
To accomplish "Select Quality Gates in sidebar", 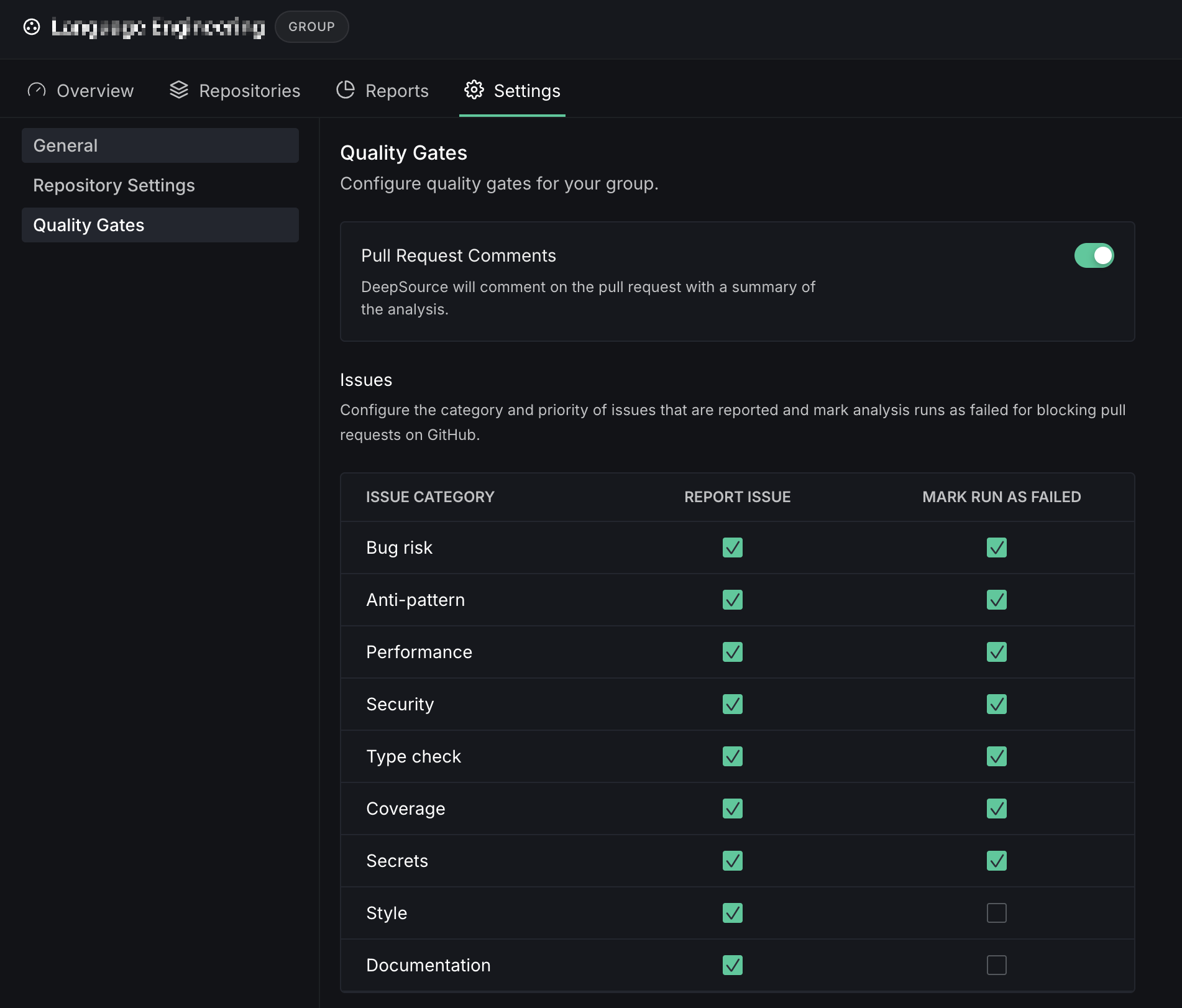I will [x=160, y=225].
